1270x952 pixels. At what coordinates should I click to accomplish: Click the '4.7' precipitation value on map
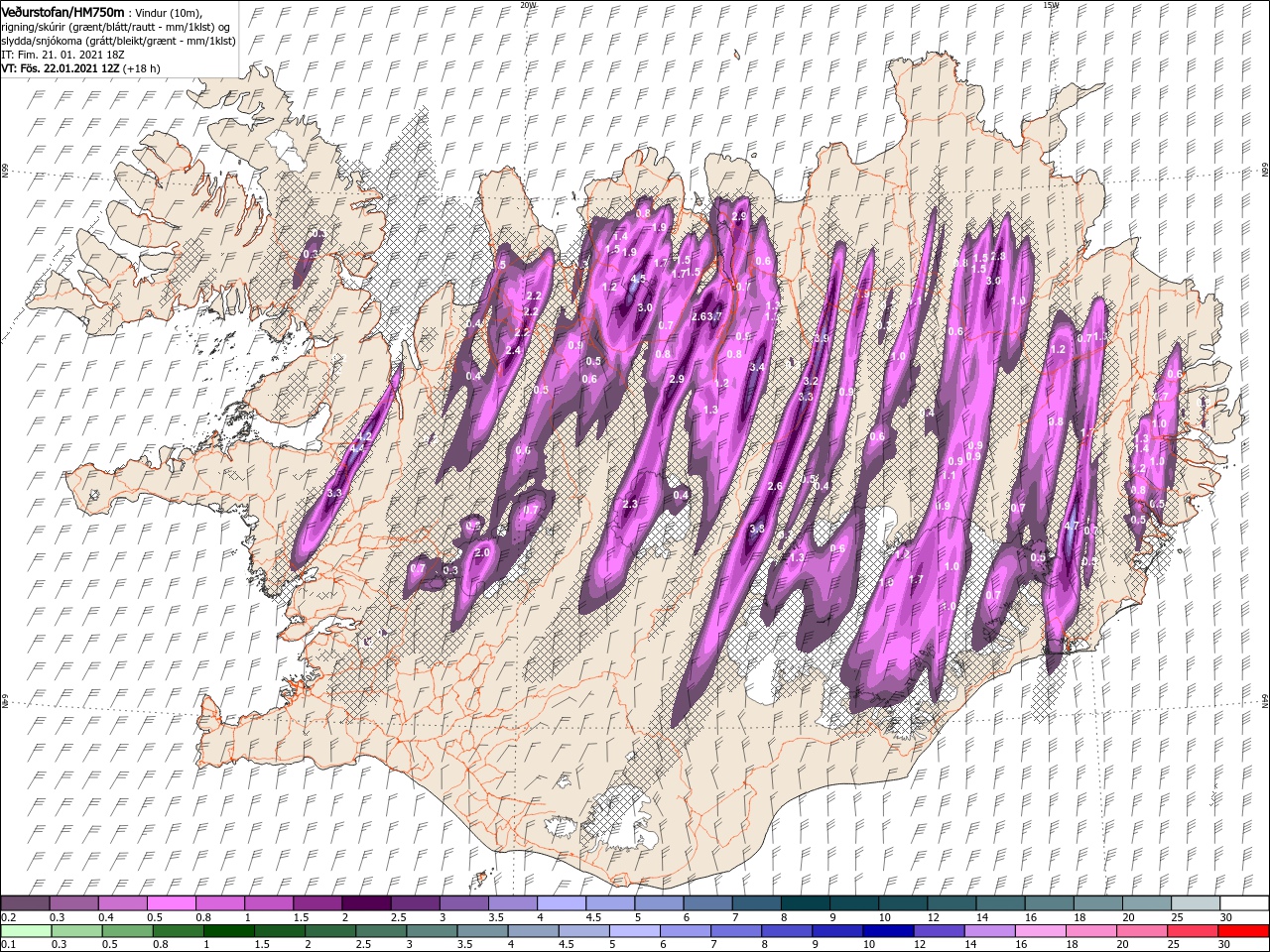pos(1071,526)
